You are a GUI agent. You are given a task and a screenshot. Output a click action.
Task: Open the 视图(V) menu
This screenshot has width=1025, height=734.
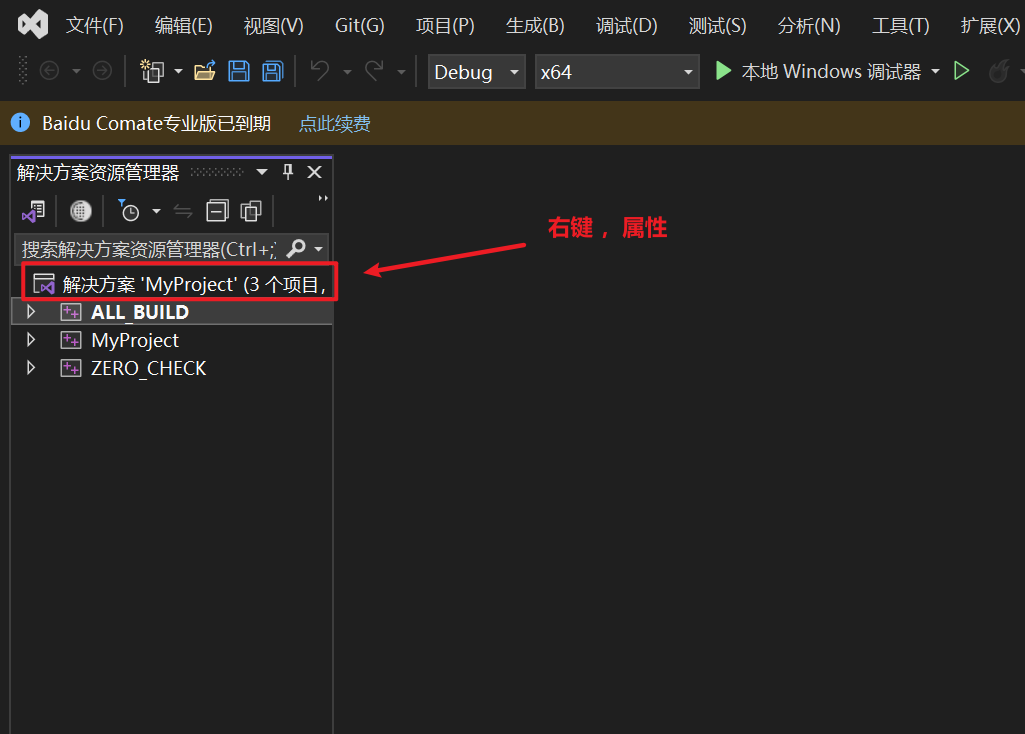tap(273, 25)
